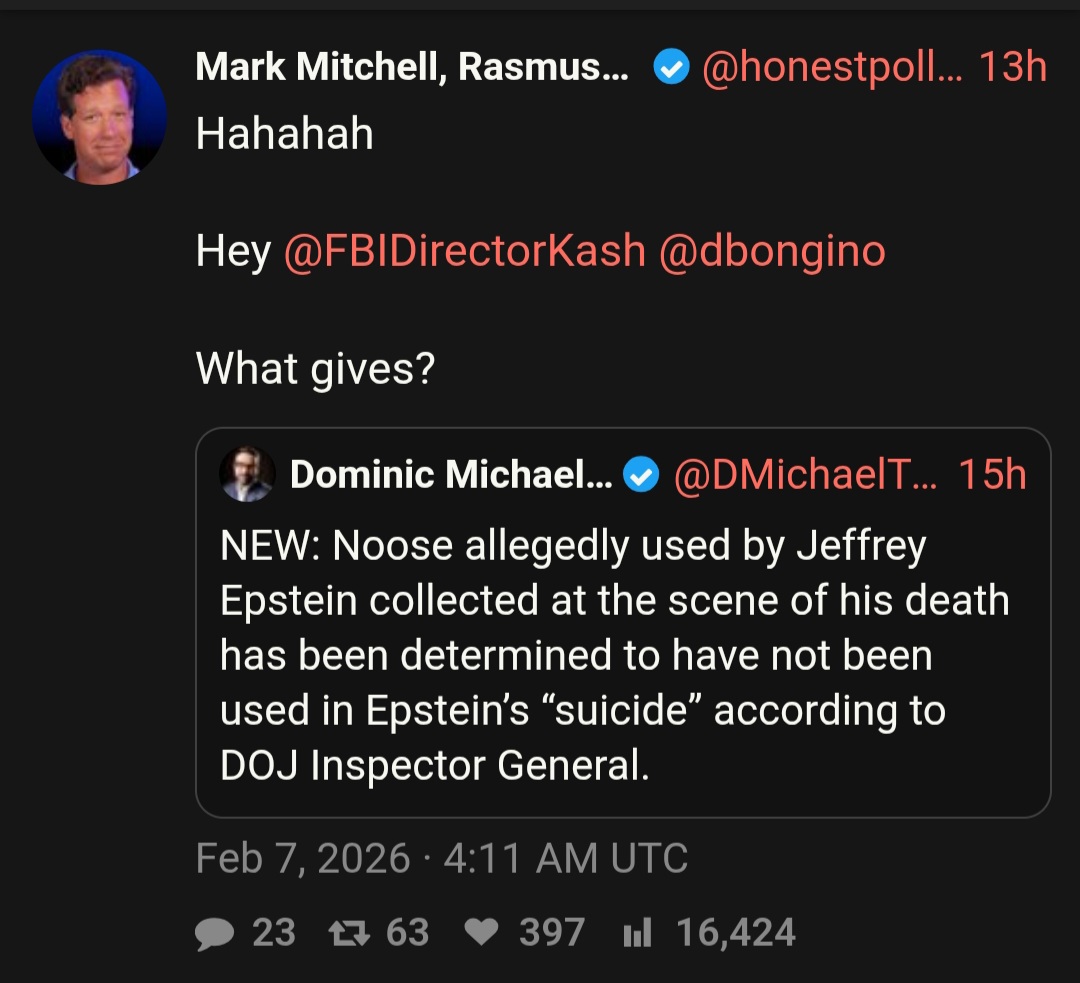Image resolution: width=1080 pixels, height=983 pixels.
Task: Click the Mark Mitchell display name
Action: click(x=412, y=68)
